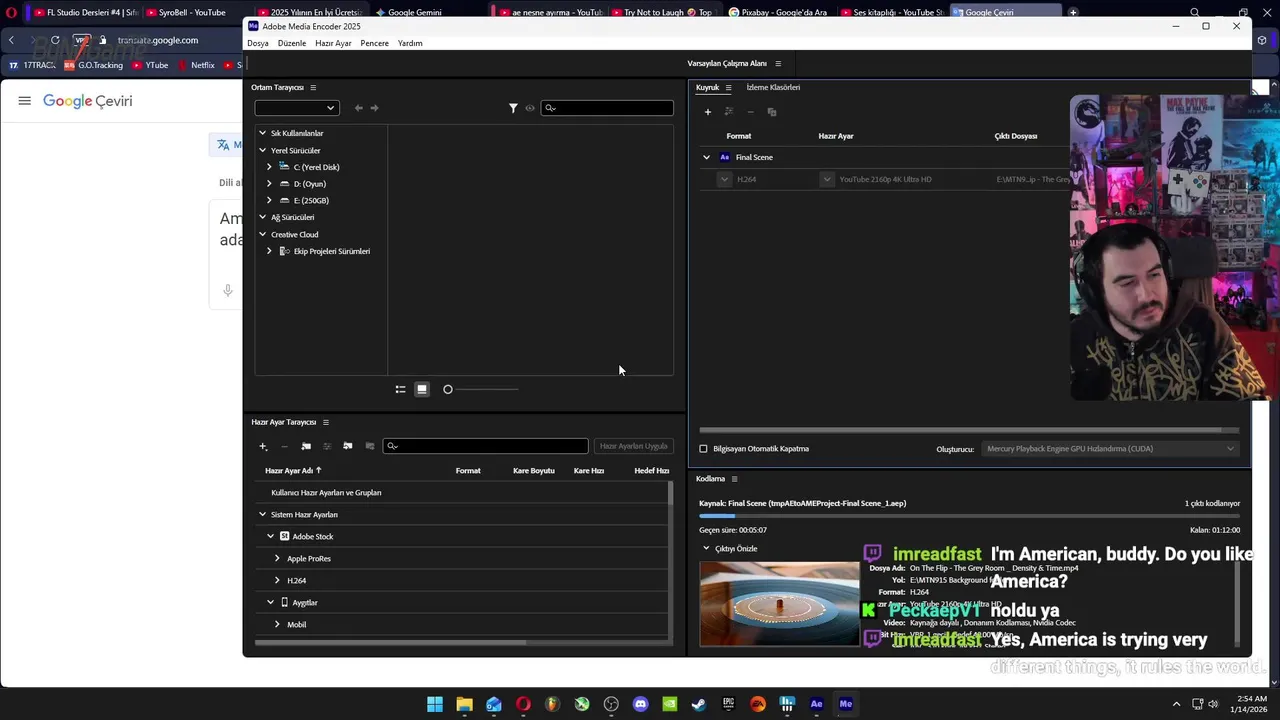Switch to the İzleme Klasörleri tab
The width and height of the screenshot is (1280, 720).
773,88
